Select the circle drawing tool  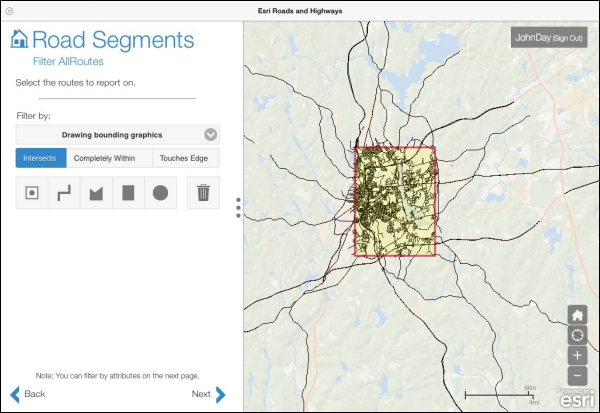[x=160, y=193]
